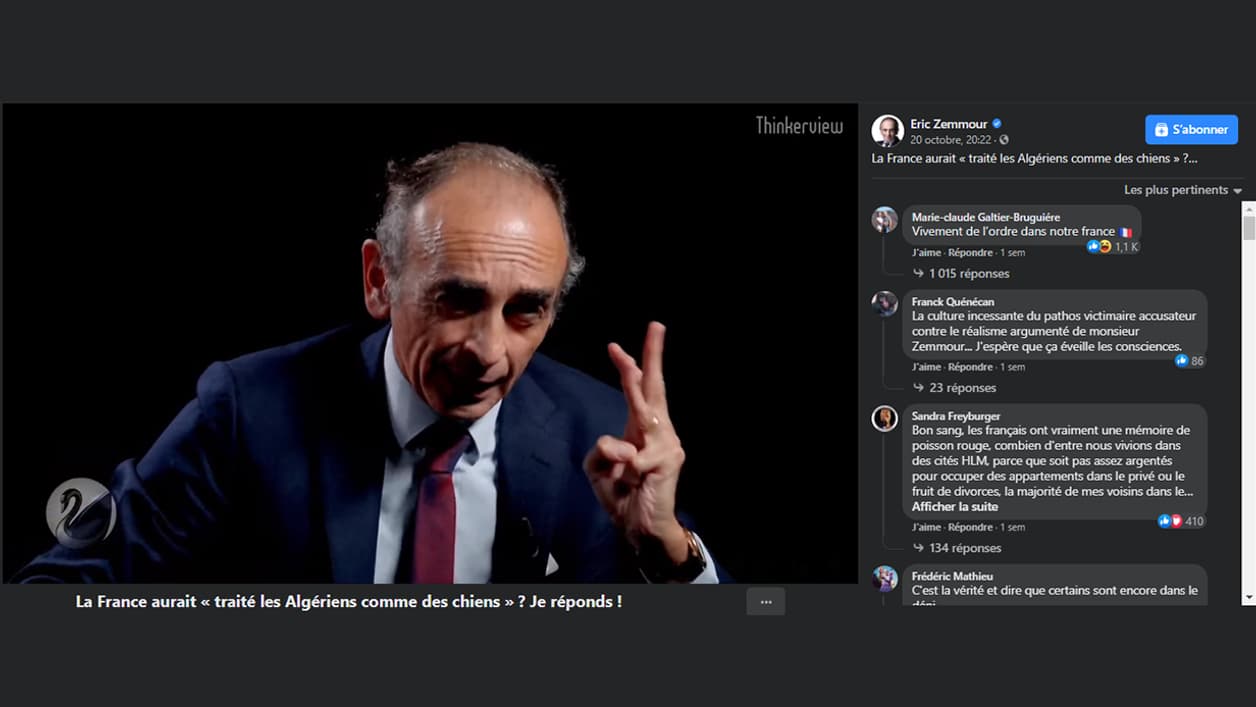Reply to Franck Quénécan's comment
The image size is (1256, 707).
970,367
